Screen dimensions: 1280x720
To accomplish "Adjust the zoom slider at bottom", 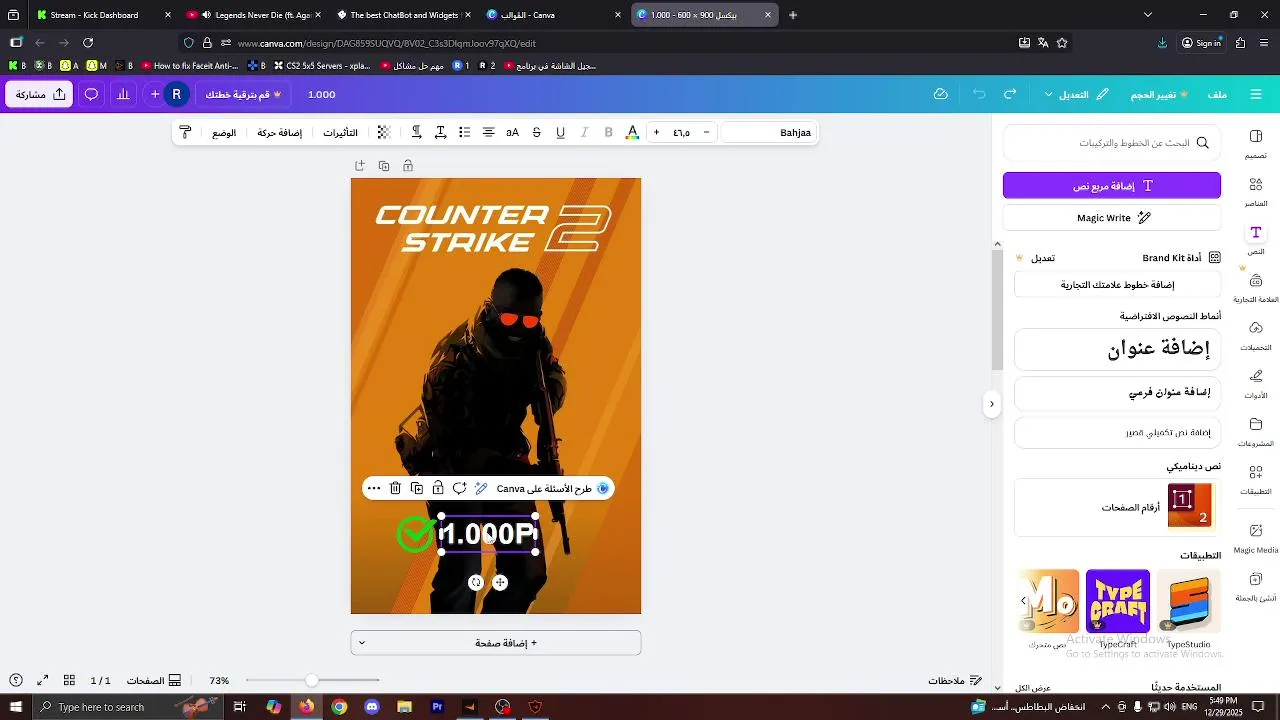I will click(312, 680).
